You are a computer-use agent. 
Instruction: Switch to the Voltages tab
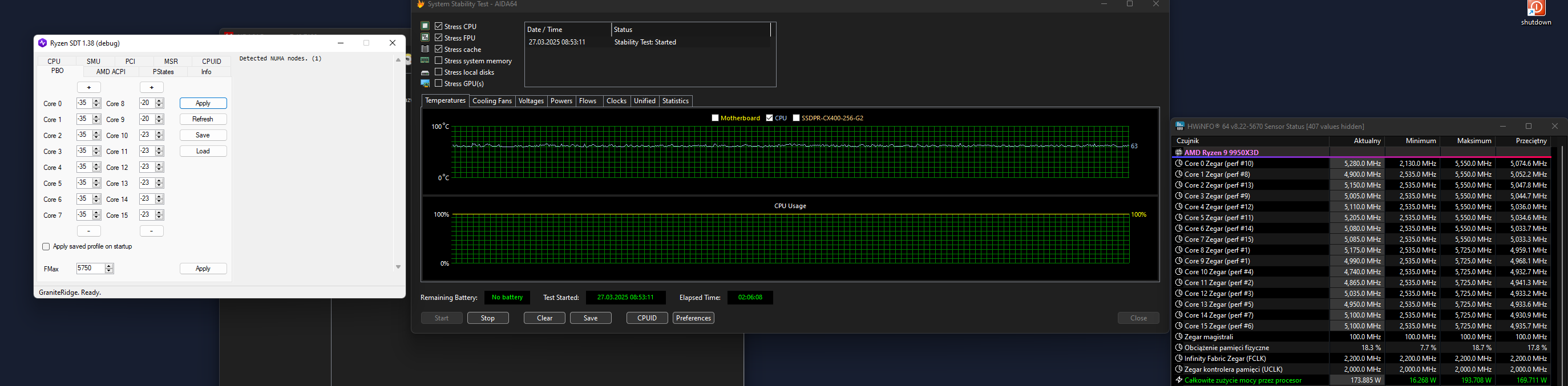(x=530, y=101)
